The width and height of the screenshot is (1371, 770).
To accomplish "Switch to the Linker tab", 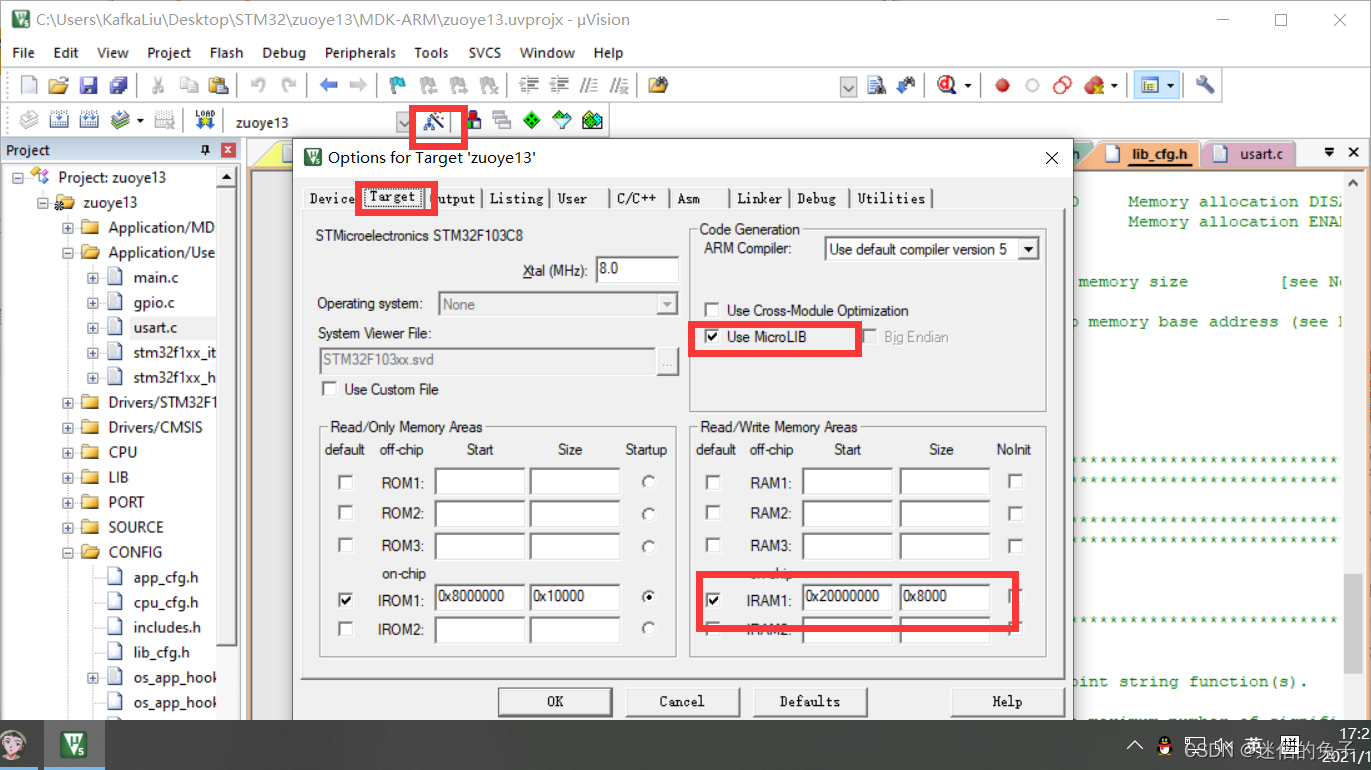I will tap(759, 198).
